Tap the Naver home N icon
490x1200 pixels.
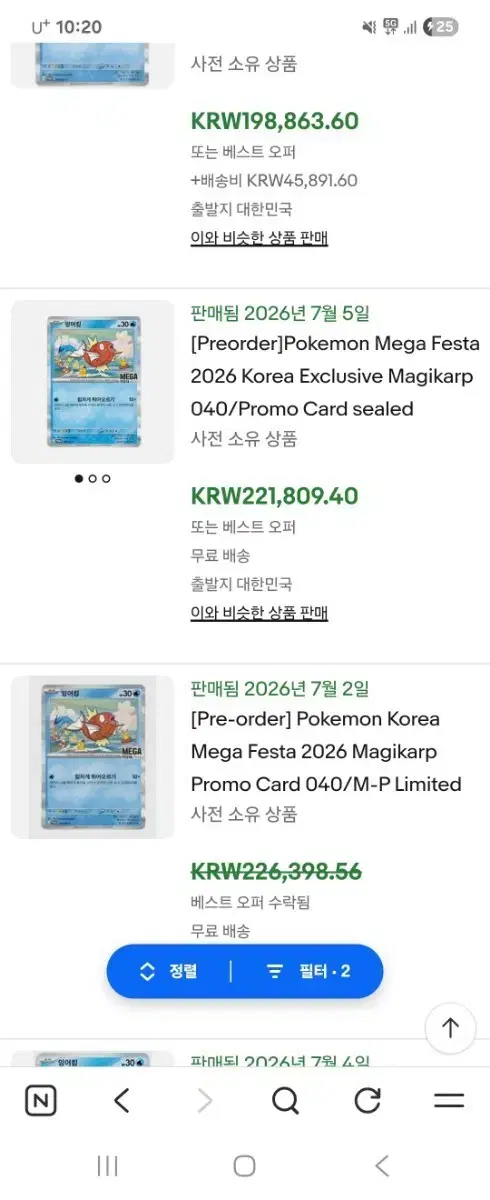[40, 1101]
